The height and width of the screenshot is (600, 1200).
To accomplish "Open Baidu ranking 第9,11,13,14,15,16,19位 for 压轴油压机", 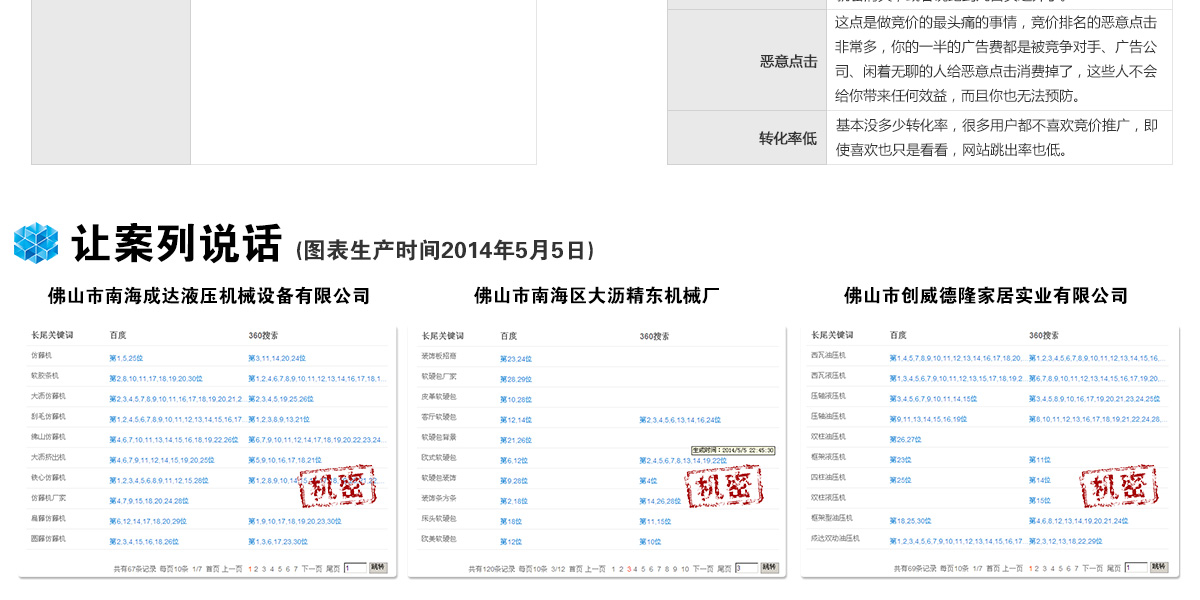I will coord(928,420).
